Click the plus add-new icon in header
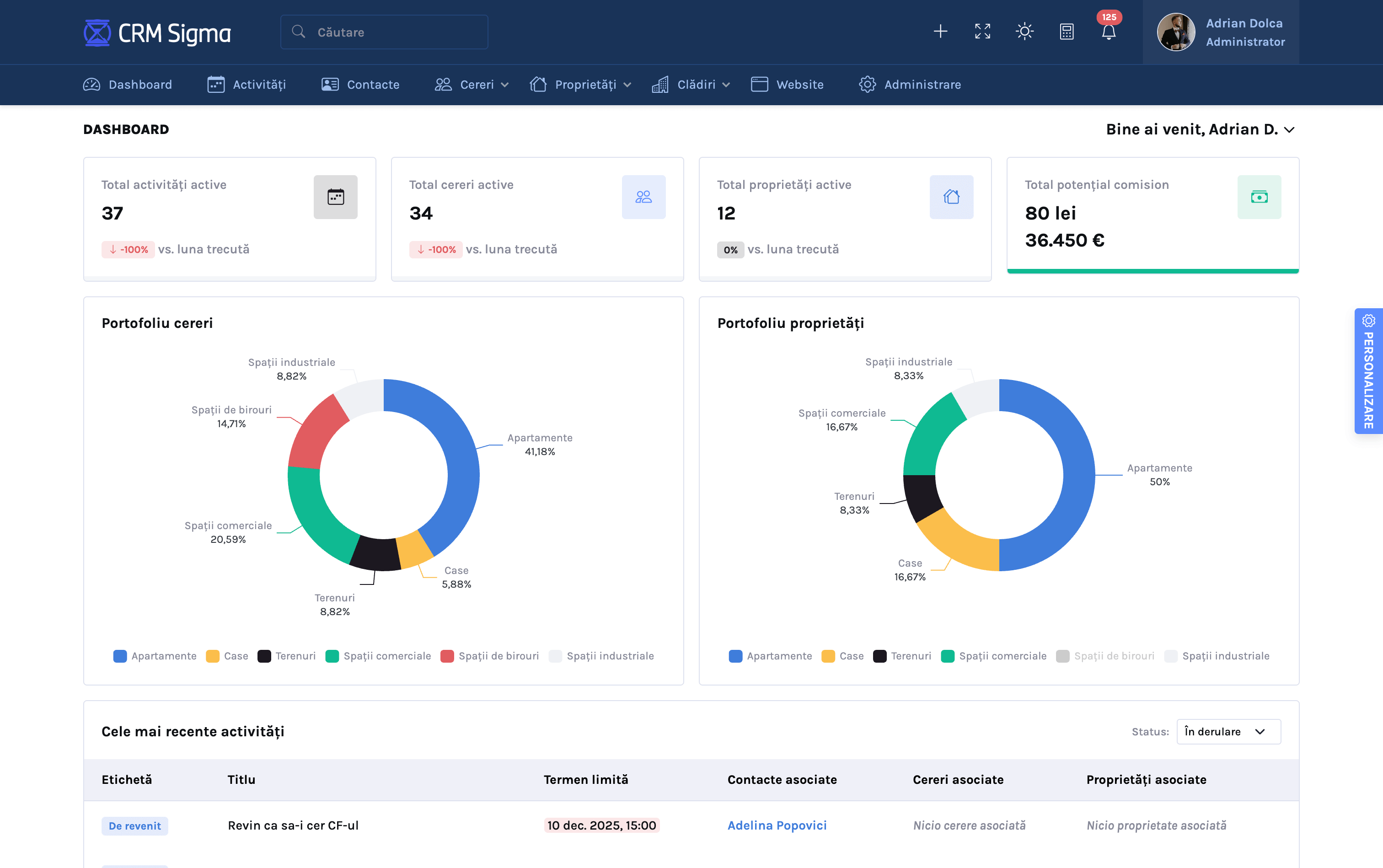This screenshot has width=1383, height=868. pyautogui.click(x=940, y=32)
